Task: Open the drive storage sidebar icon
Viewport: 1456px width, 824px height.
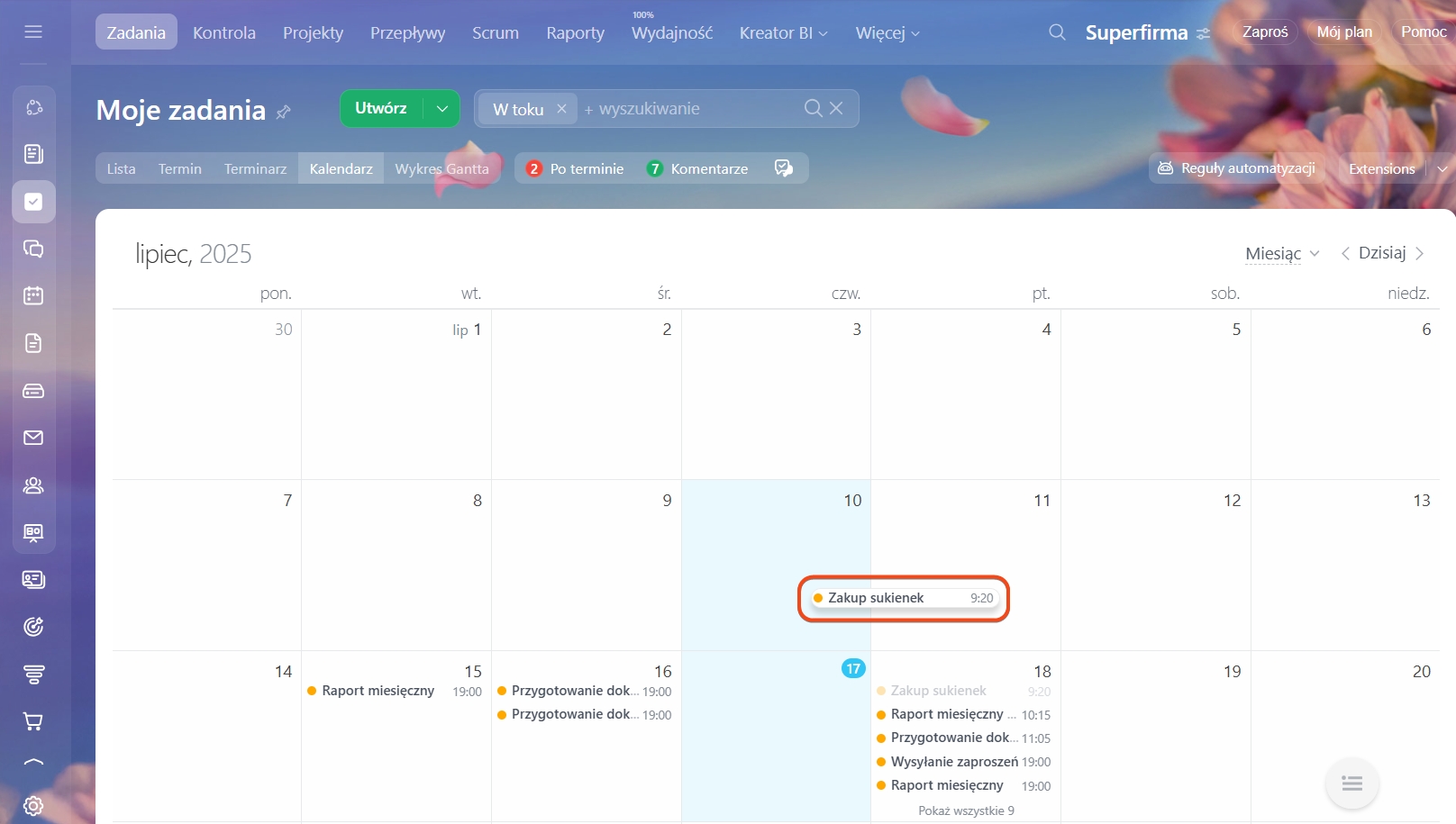Action: [33, 391]
